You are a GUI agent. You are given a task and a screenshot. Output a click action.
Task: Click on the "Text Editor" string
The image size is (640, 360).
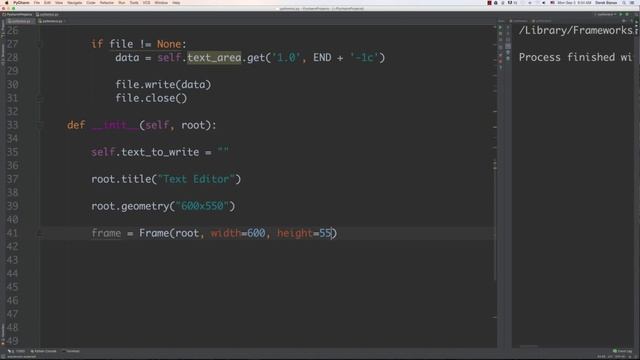click(196, 179)
